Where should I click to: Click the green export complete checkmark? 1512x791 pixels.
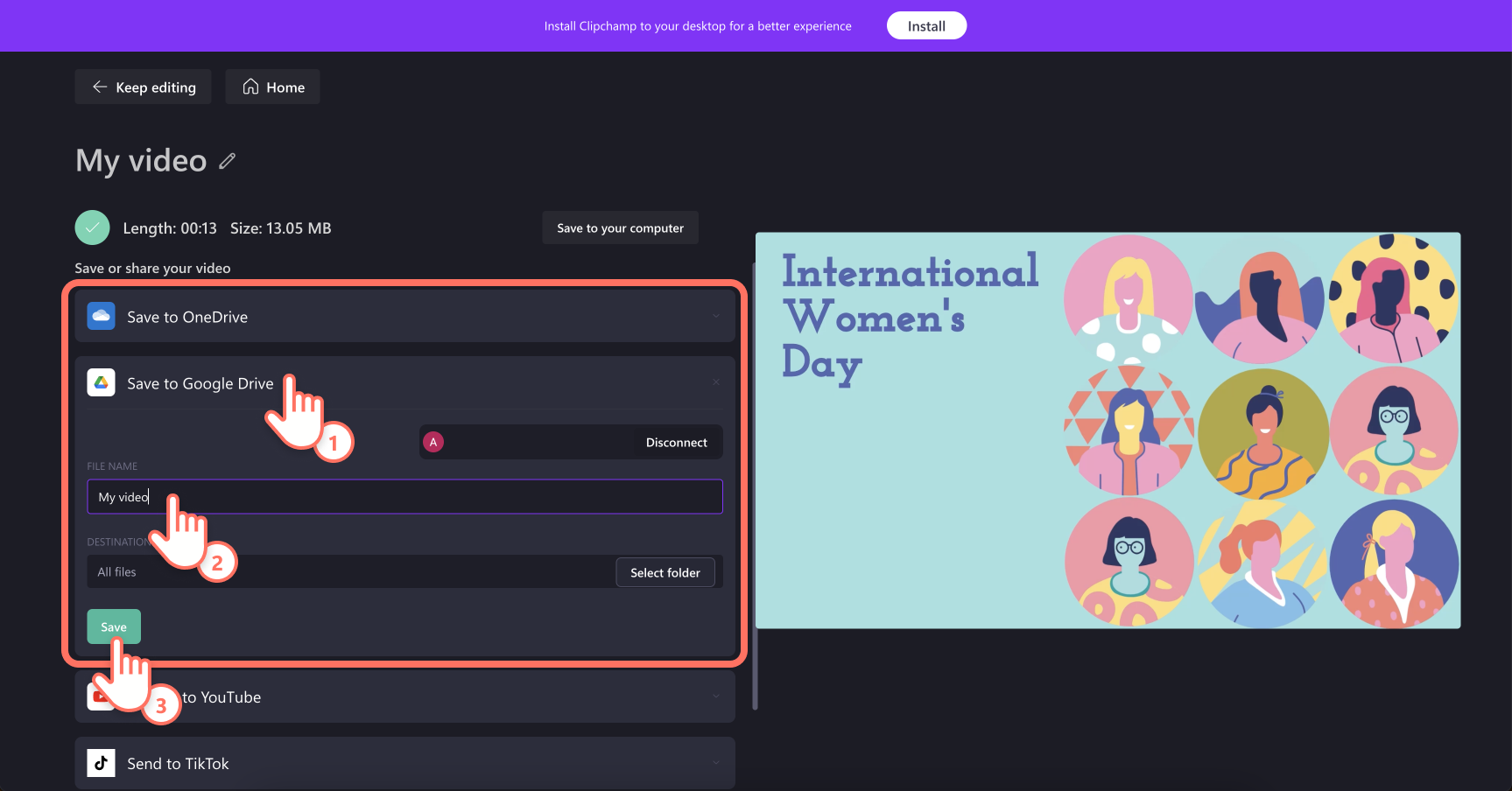click(x=93, y=227)
